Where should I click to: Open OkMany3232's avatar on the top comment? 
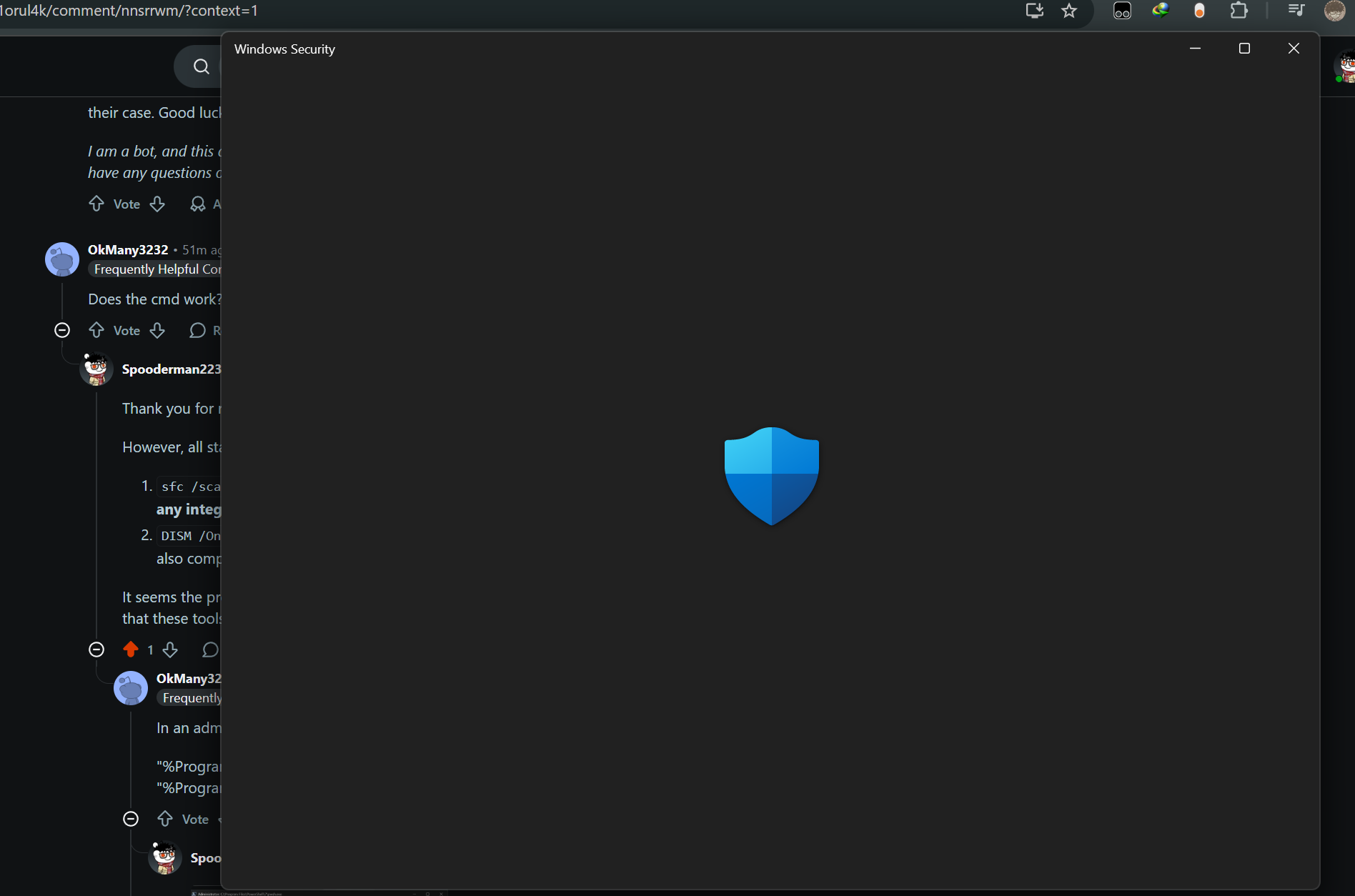pyautogui.click(x=62, y=259)
